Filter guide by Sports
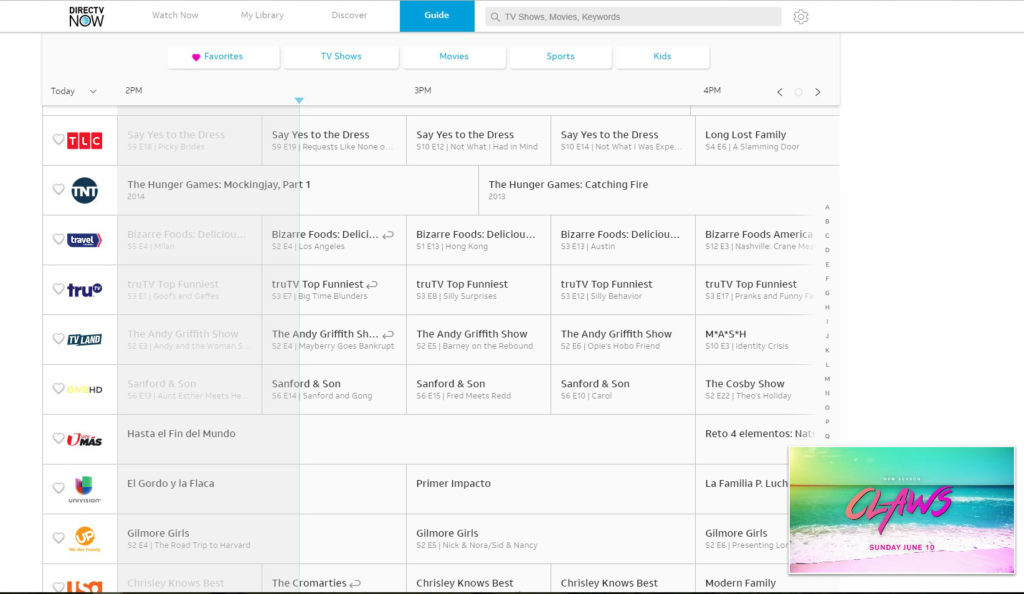The width and height of the screenshot is (1024, 594). [560, 57]
